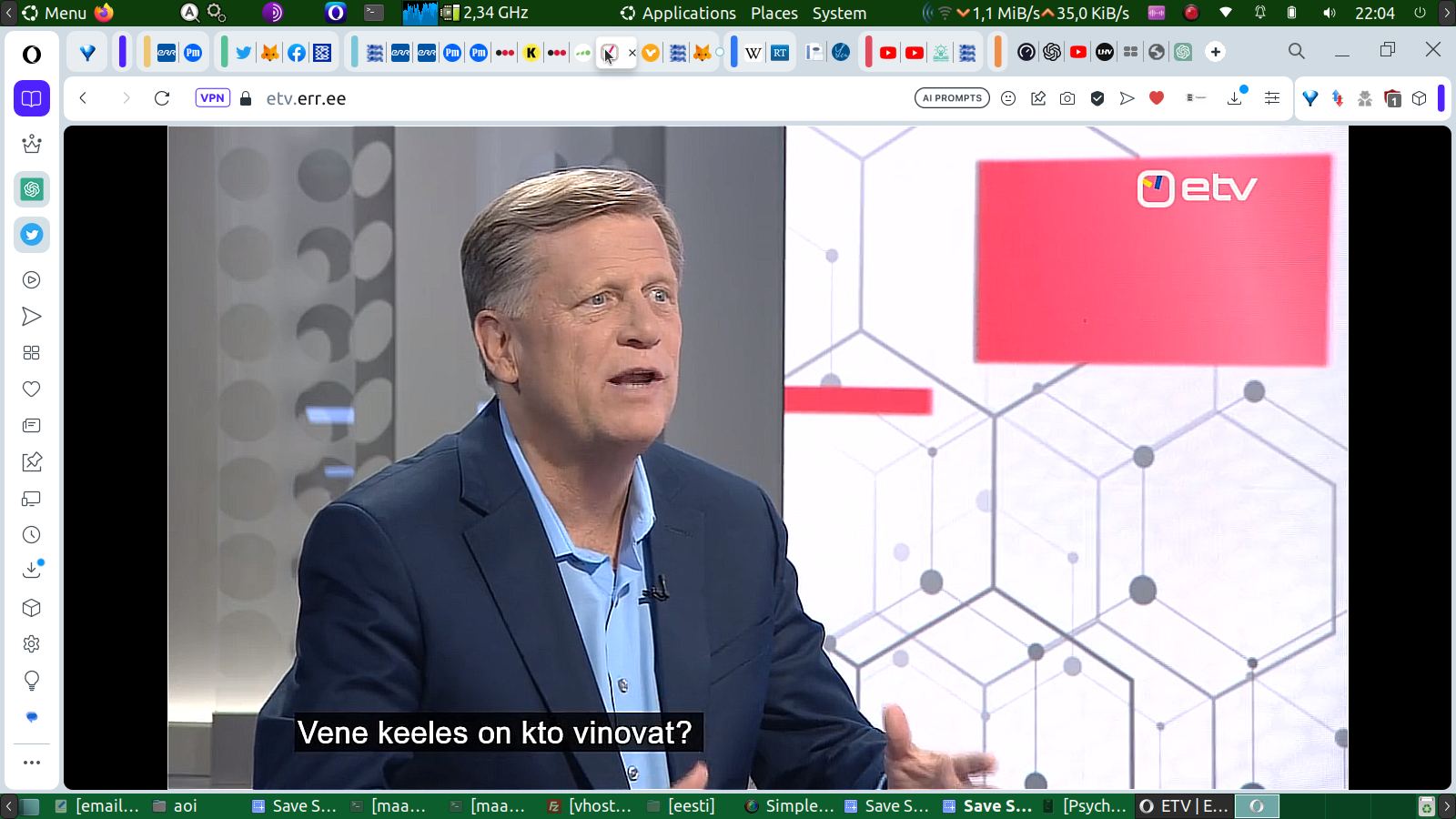This screenshot has height=819, width=1456.
Task: Switch to the [vhost... FileZilla taskbar window
Action: point(590,805)
